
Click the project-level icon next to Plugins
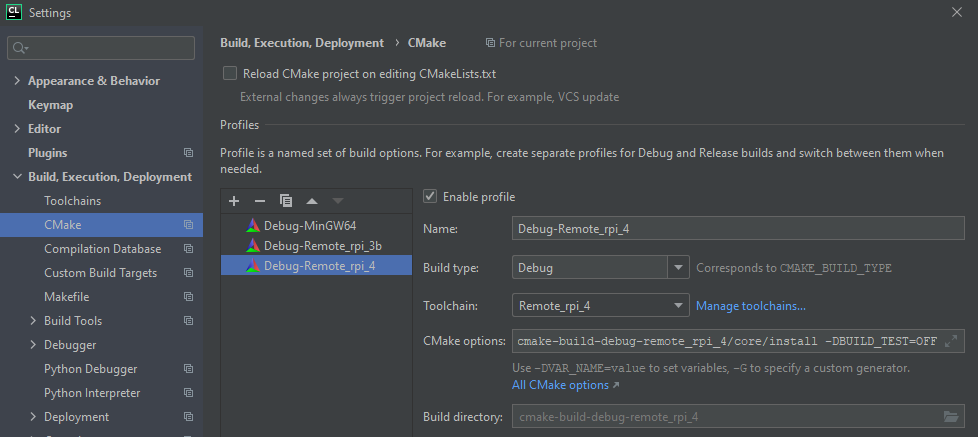click(188, 153)
